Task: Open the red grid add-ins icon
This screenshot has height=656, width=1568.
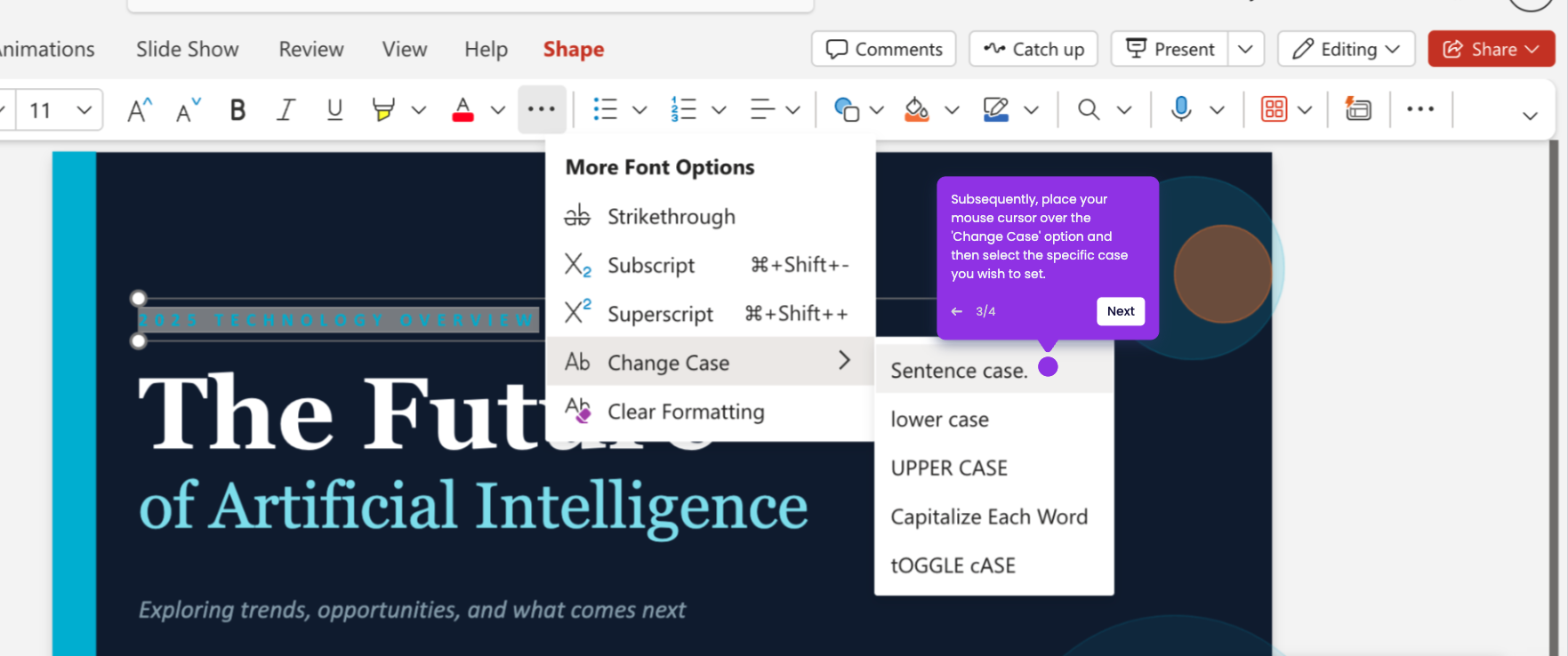Action: click(1274, 109)
